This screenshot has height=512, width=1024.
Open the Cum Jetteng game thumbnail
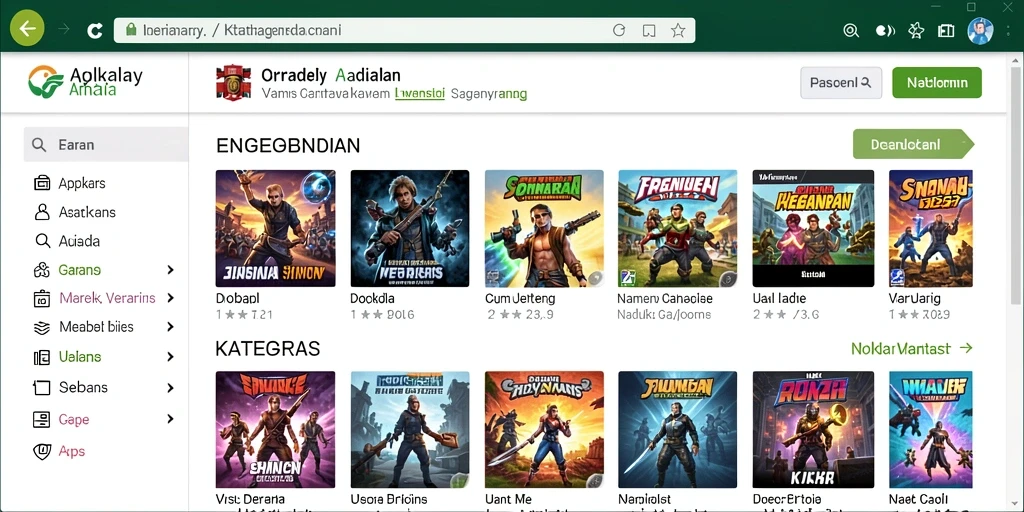click(x=544, y=229)
